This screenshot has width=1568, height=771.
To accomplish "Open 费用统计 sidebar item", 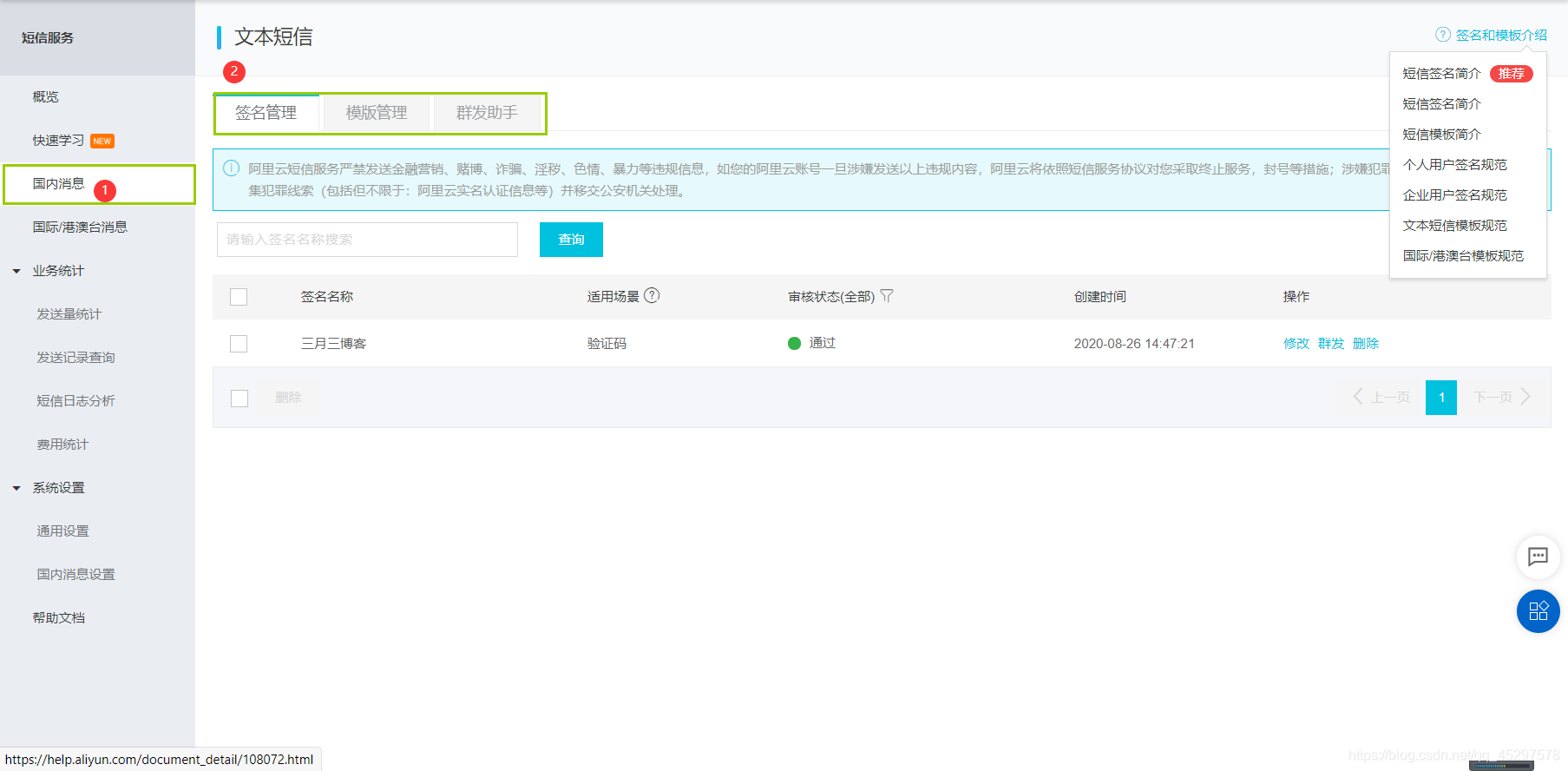I will pyautogui.click(x=62, y=445).
